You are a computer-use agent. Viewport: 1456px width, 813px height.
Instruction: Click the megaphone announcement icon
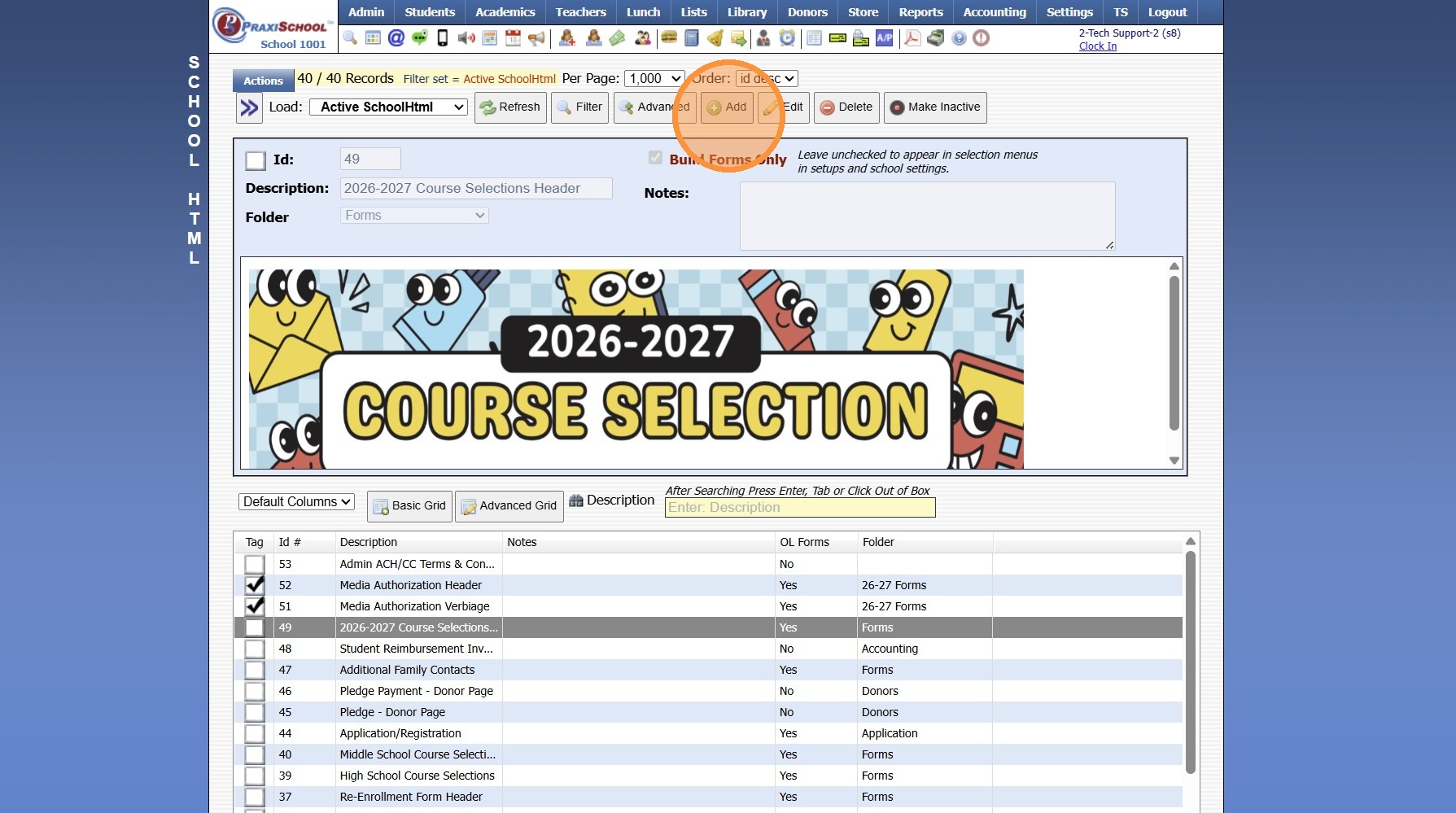click(536, 38)
